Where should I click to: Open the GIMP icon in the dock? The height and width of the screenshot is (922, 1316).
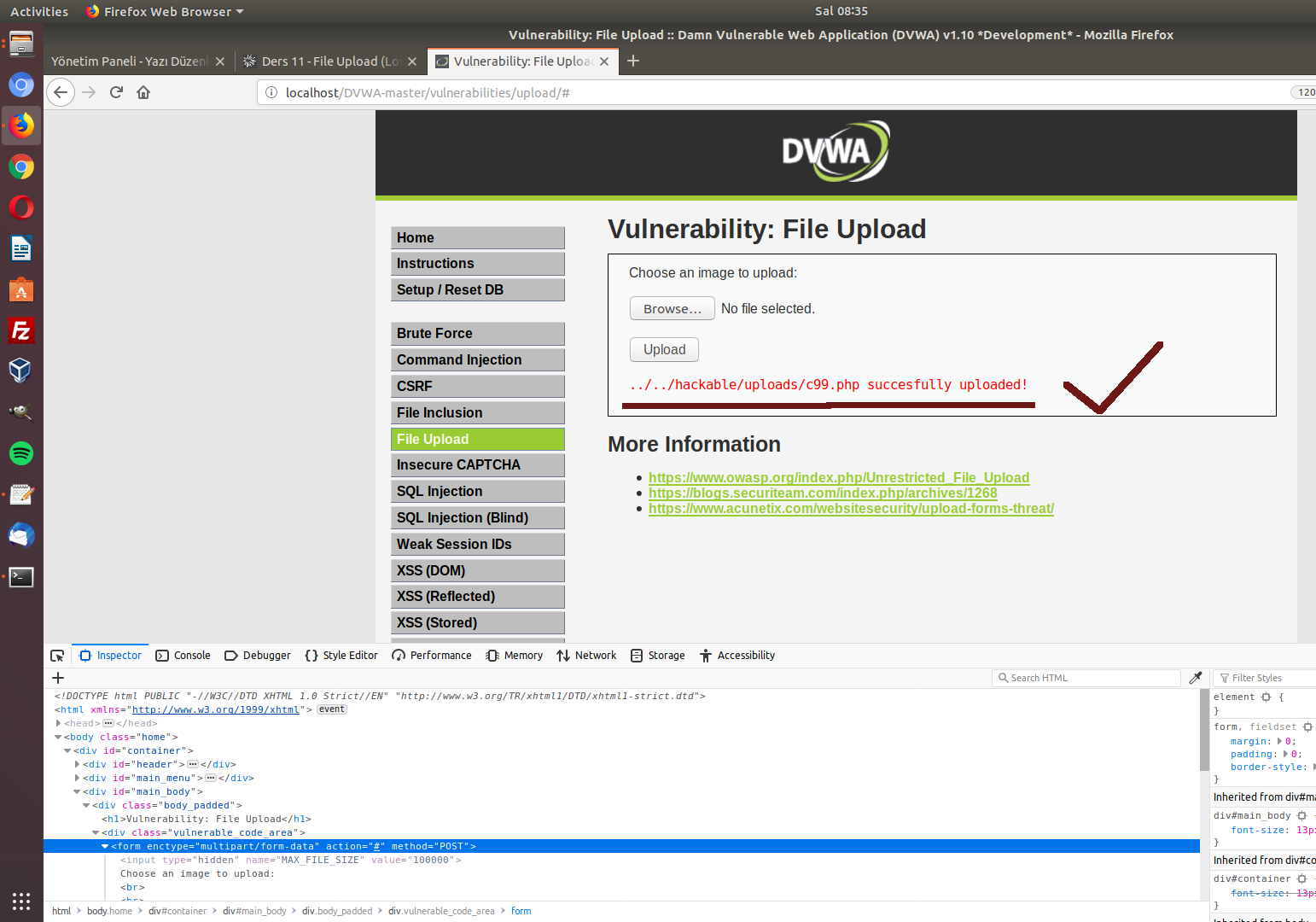pyautogui.click(x=21, y=412)
